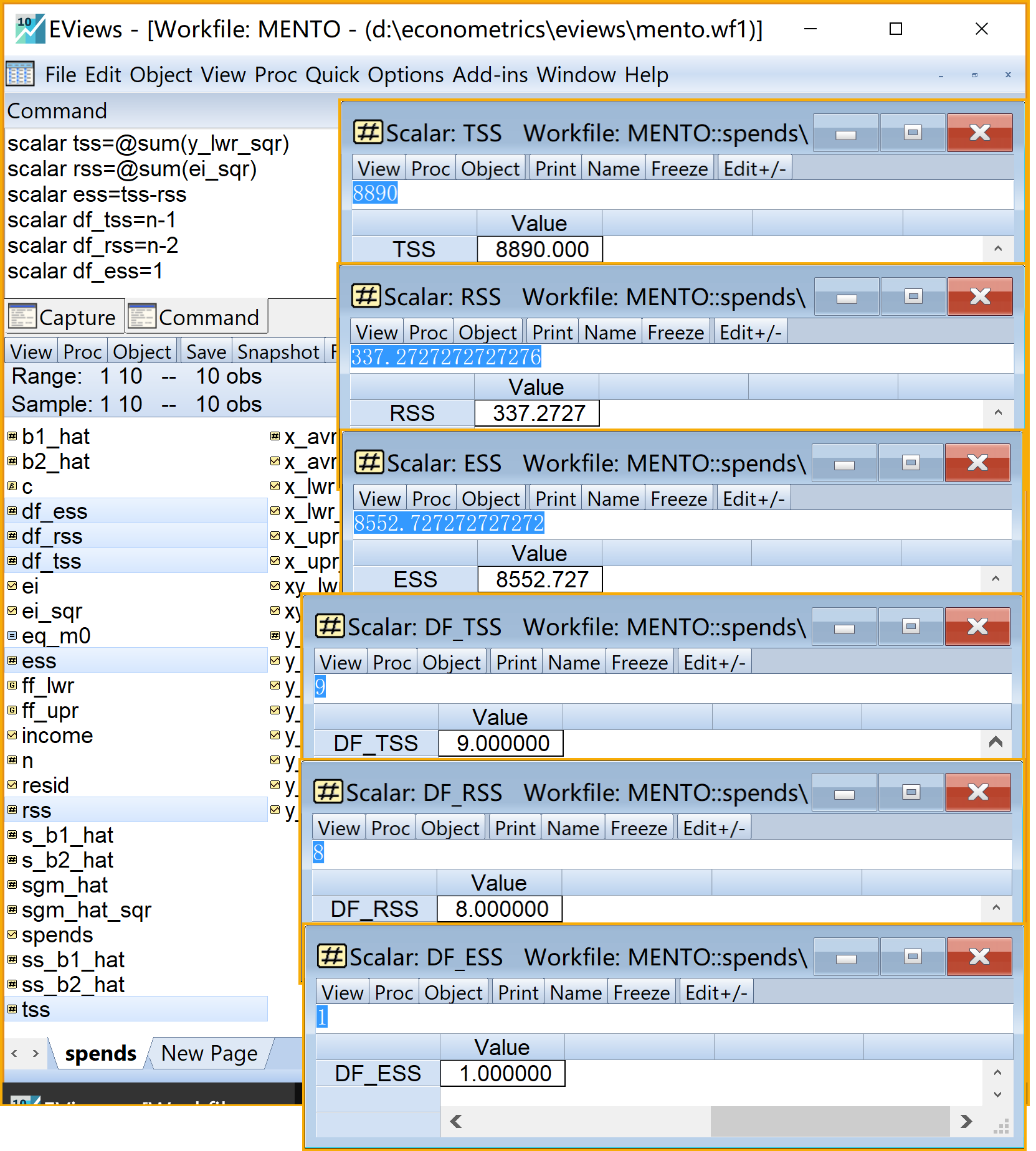This screenshot has height=1151, width=1036.
Task: Open the Add-ins menu
Action: (490, 75)
